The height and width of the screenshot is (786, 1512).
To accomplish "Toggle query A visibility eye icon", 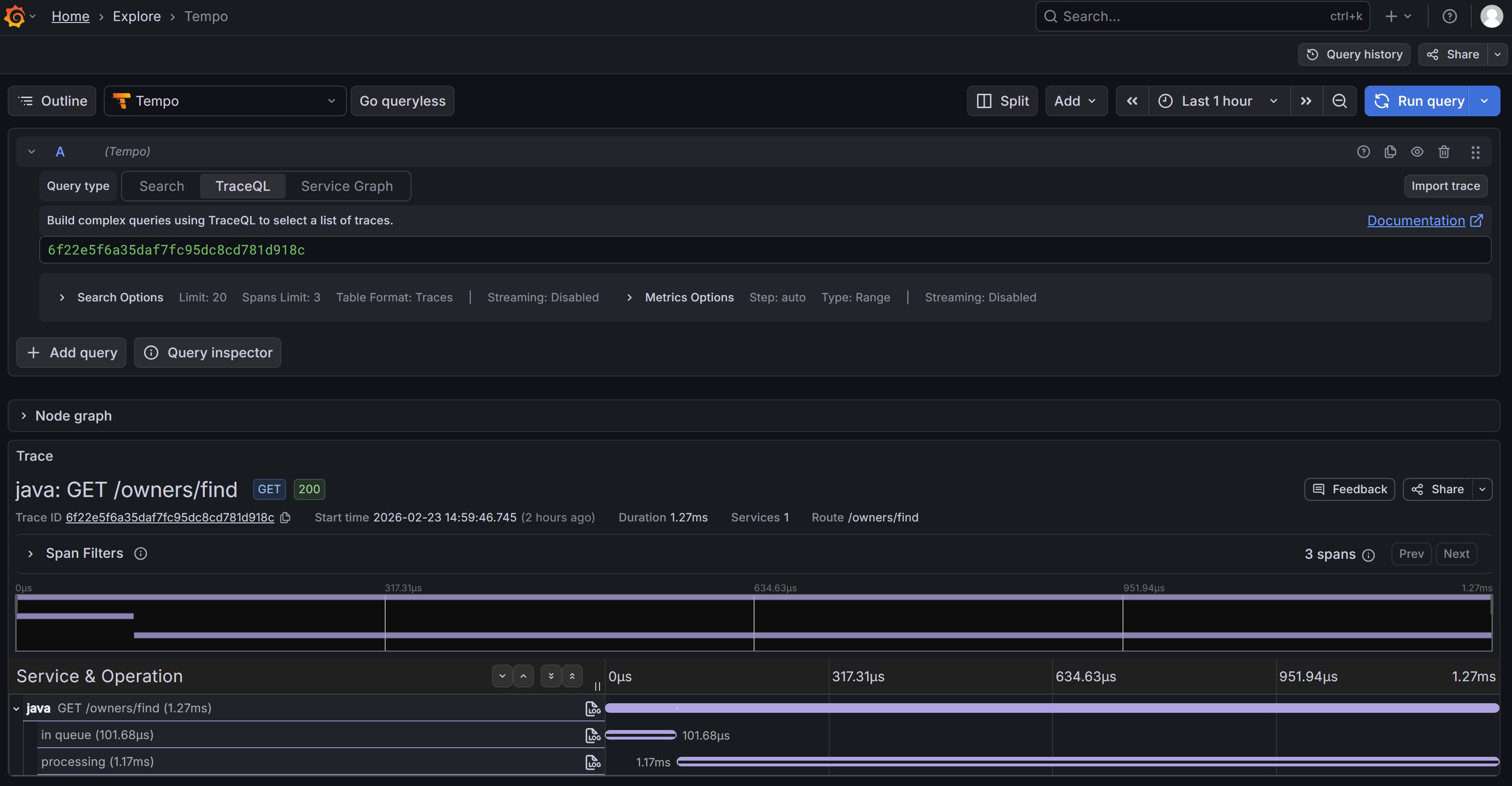I will pos(1417,152).
